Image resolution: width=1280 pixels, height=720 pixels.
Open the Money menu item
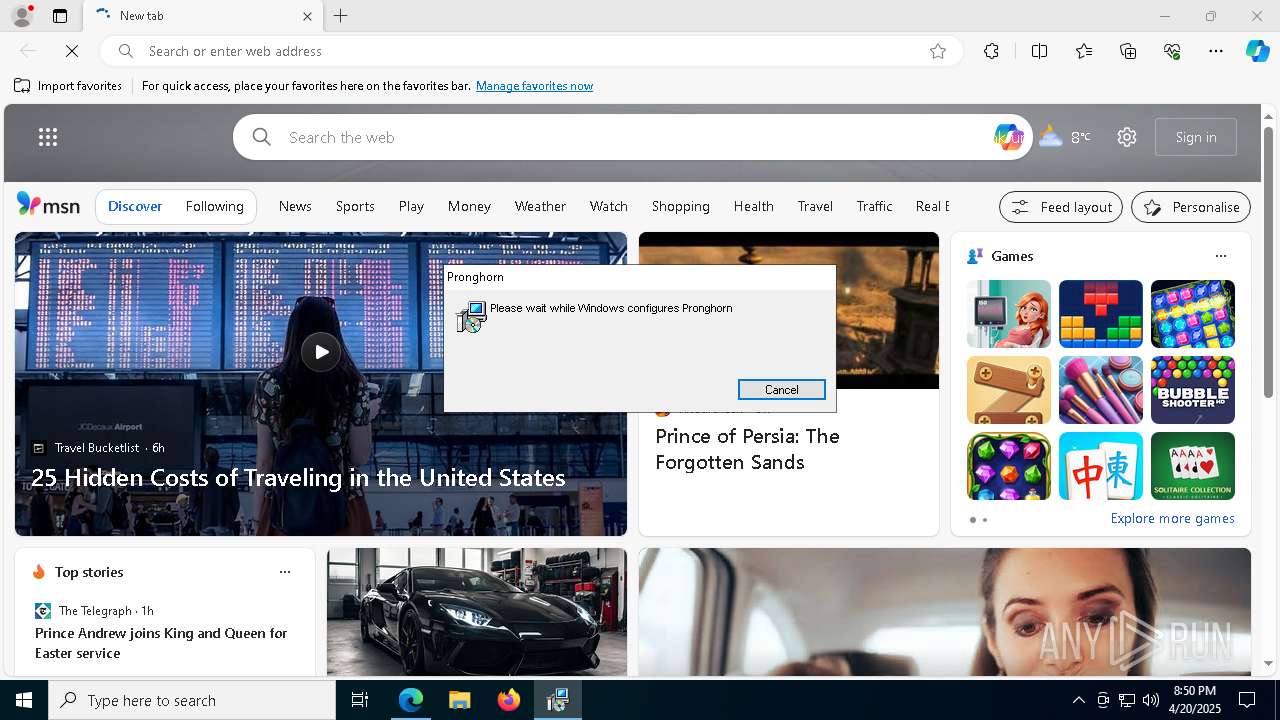point(469,206)
